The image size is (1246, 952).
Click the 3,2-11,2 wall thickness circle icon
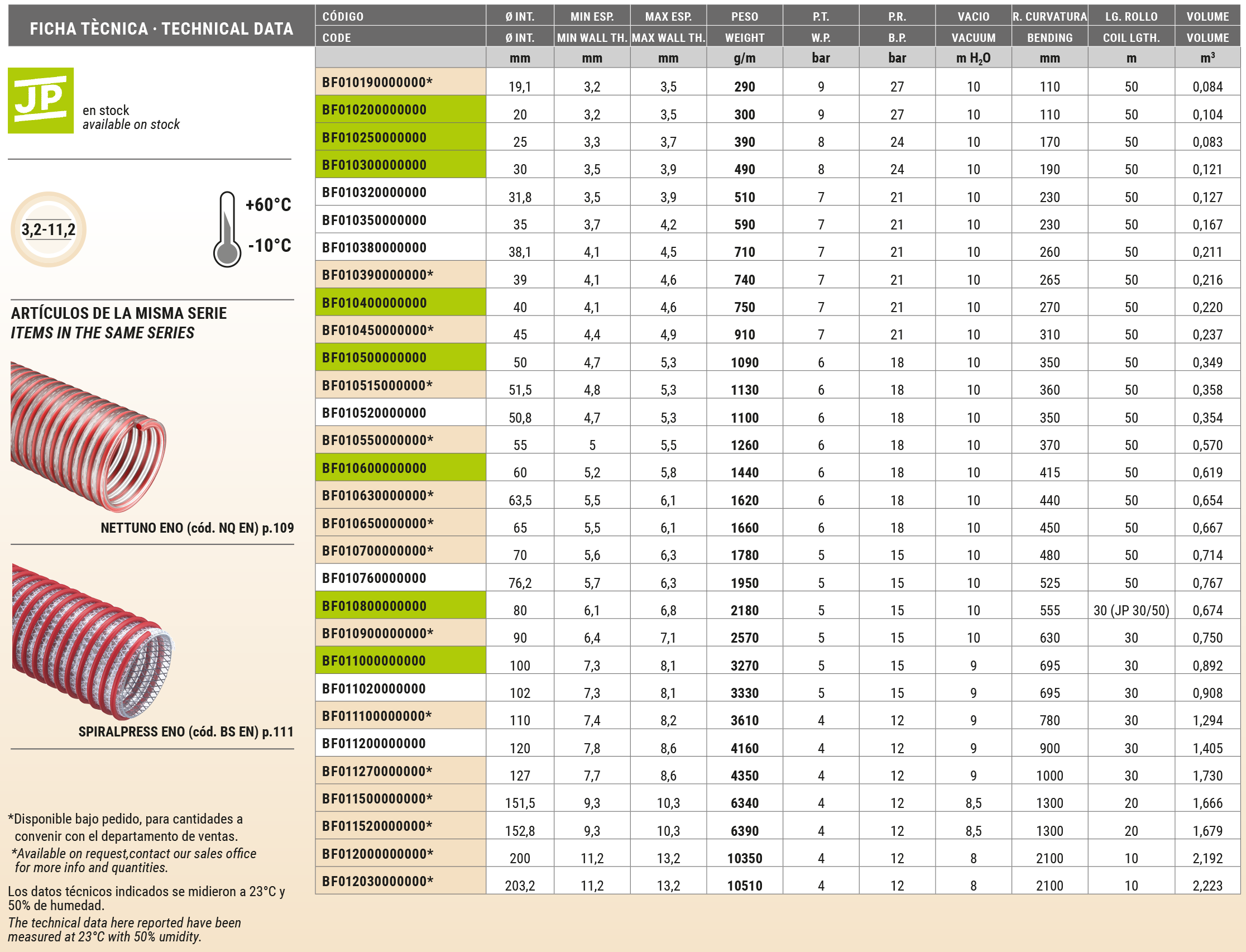[x=48, y=229]
